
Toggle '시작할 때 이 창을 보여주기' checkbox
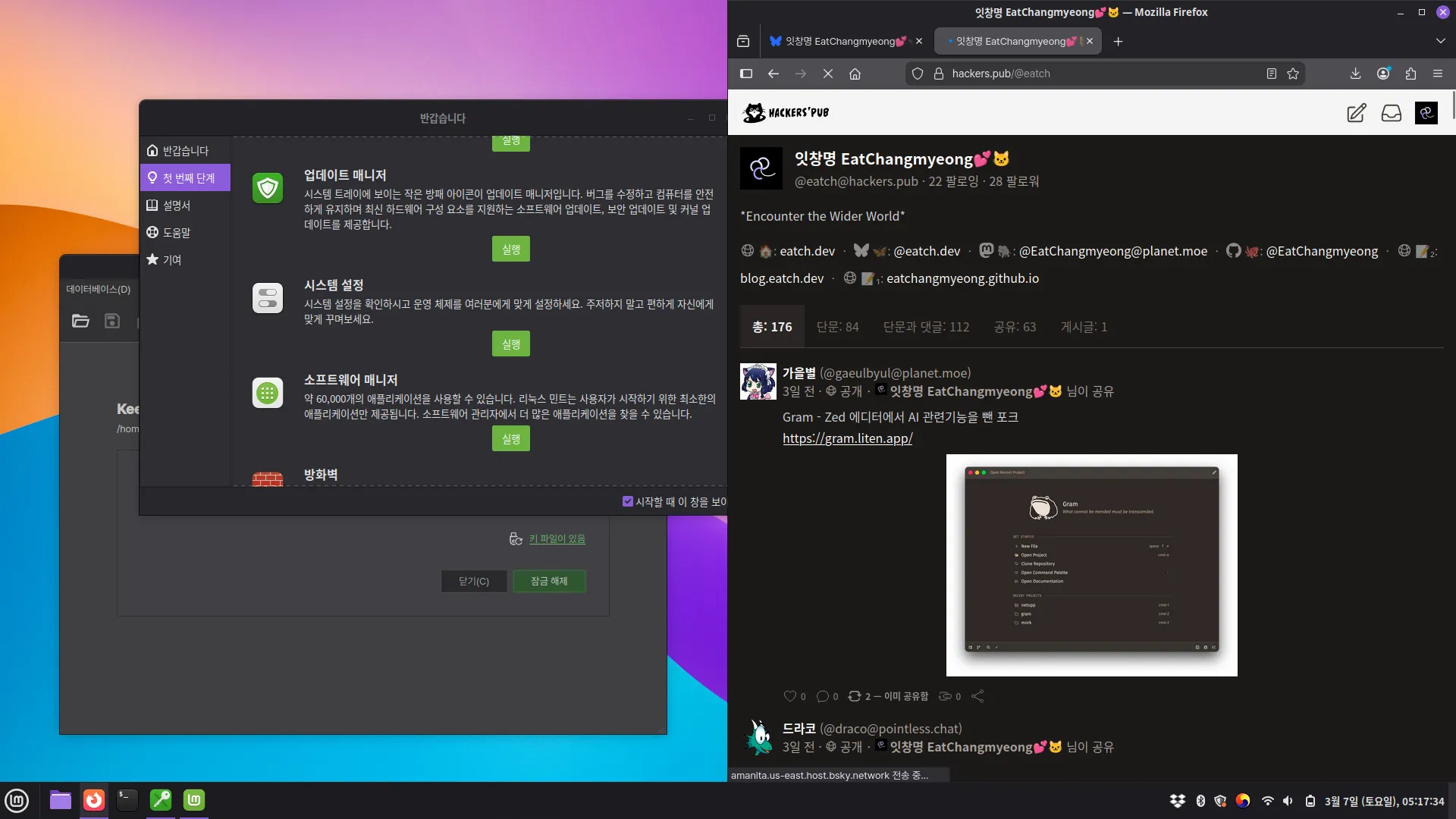627,501
